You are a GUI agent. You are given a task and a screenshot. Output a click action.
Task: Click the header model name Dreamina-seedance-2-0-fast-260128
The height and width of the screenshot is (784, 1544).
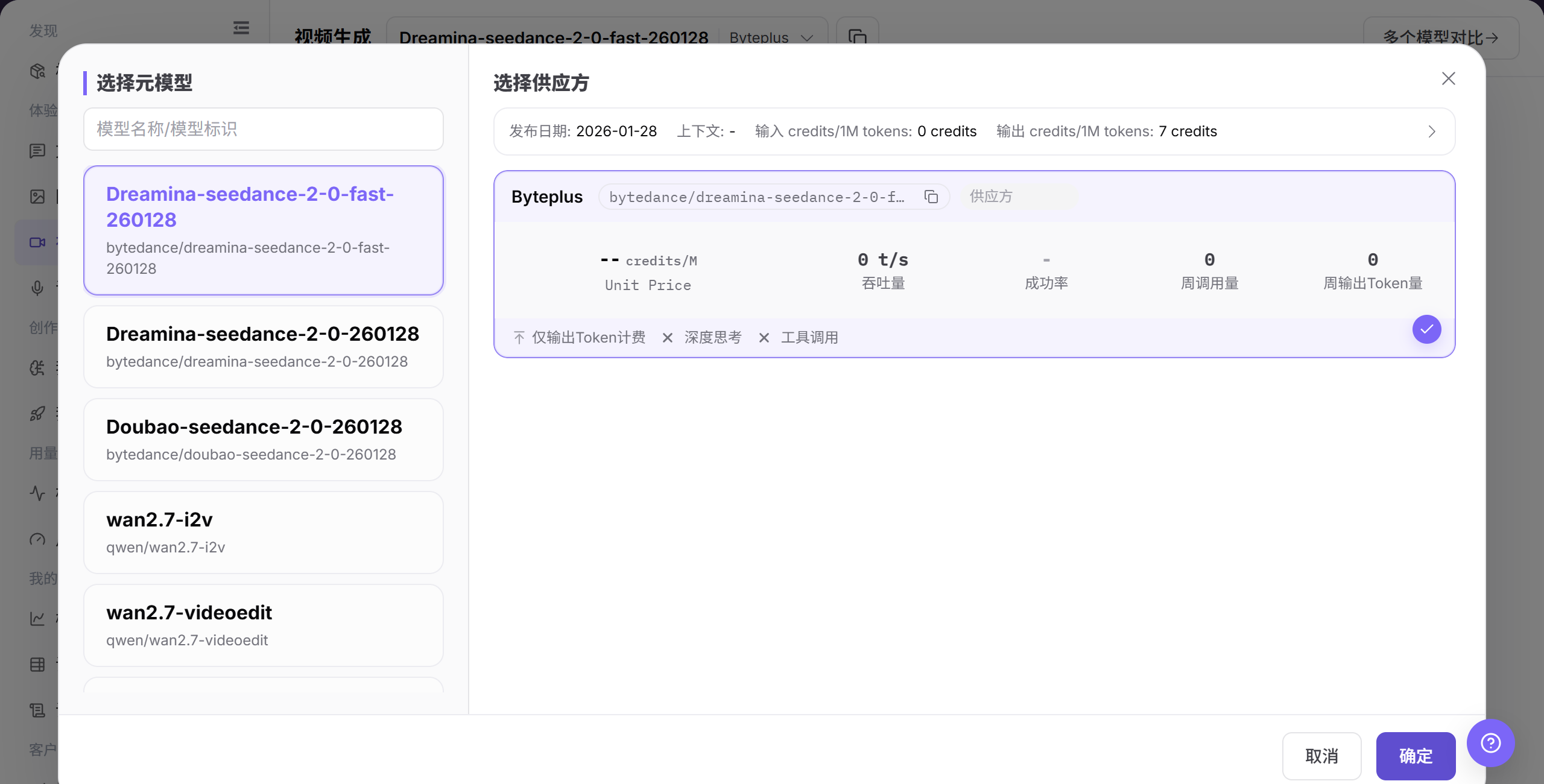click(x=554, y=37)
